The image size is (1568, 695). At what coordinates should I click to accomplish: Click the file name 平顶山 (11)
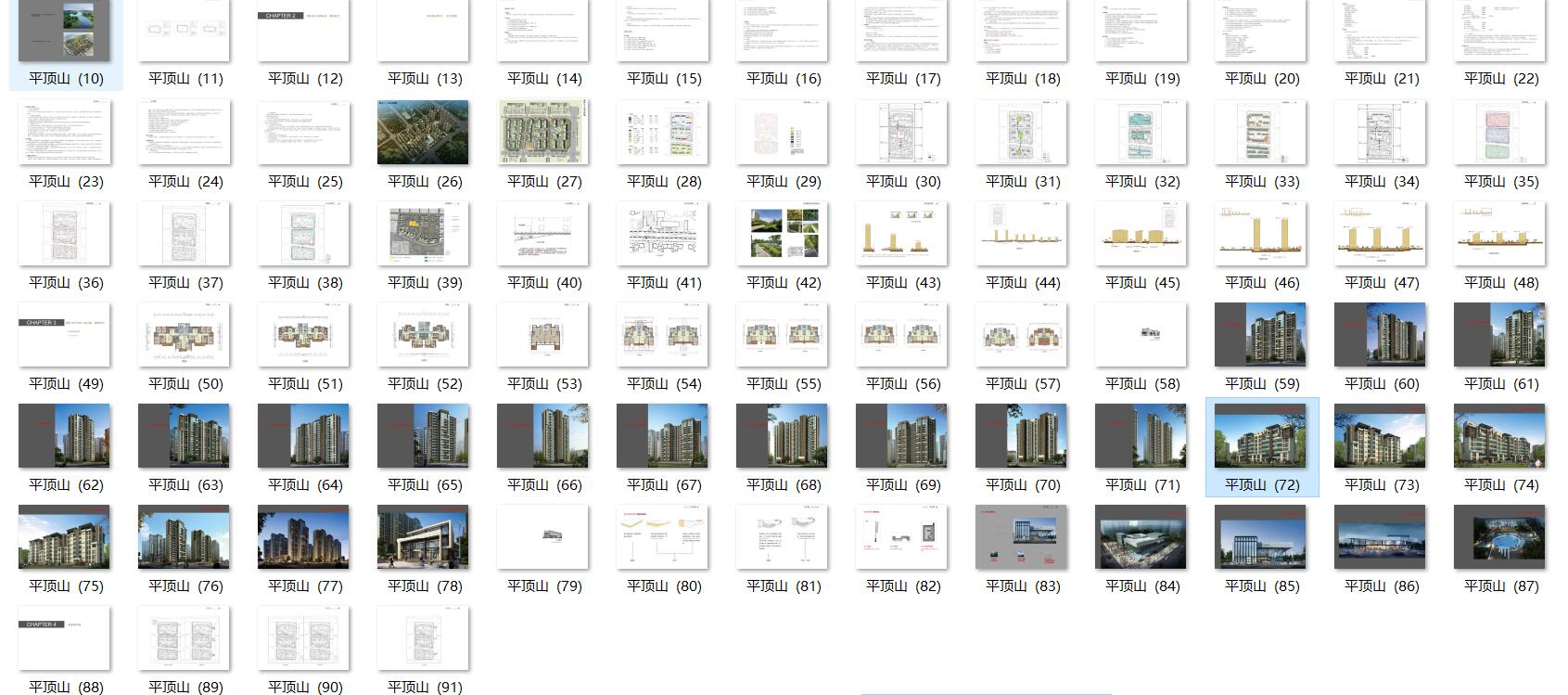185,79
